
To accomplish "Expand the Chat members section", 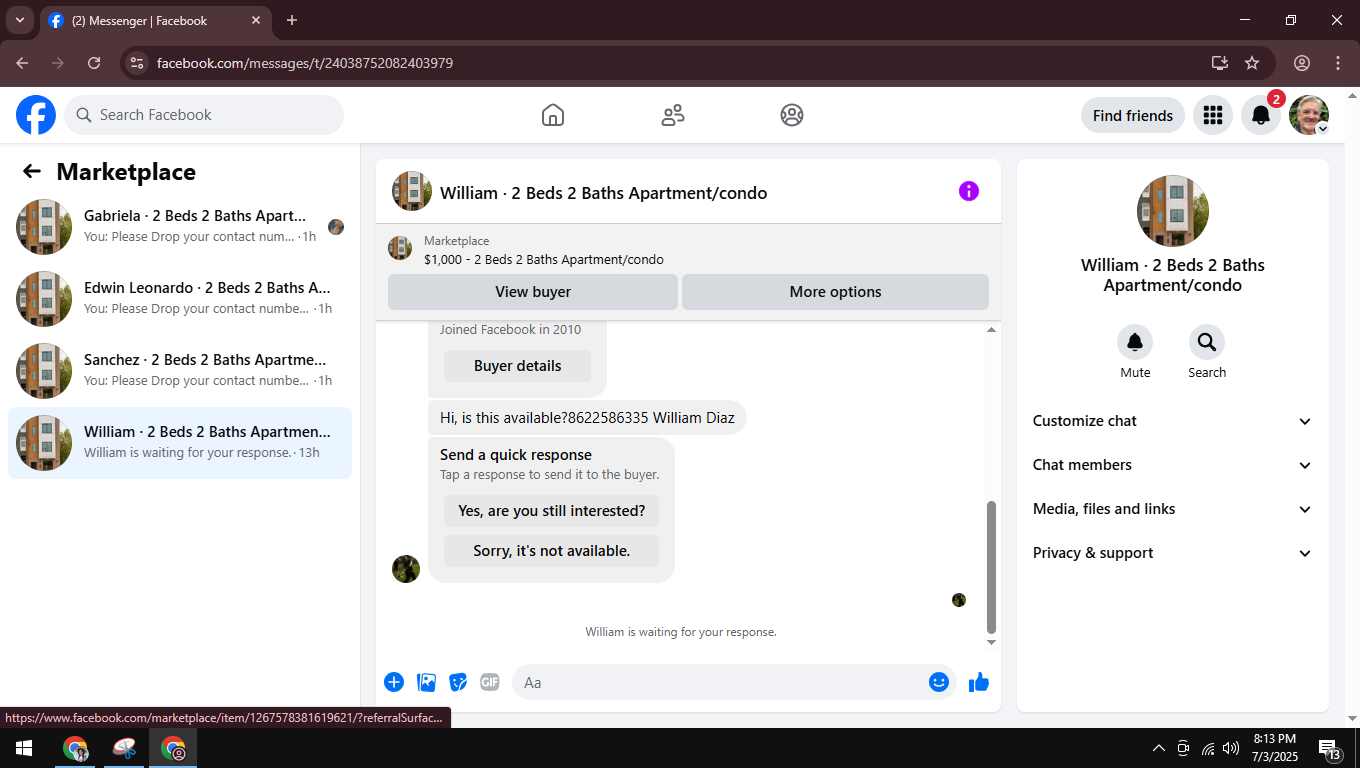I will 1172,465.
